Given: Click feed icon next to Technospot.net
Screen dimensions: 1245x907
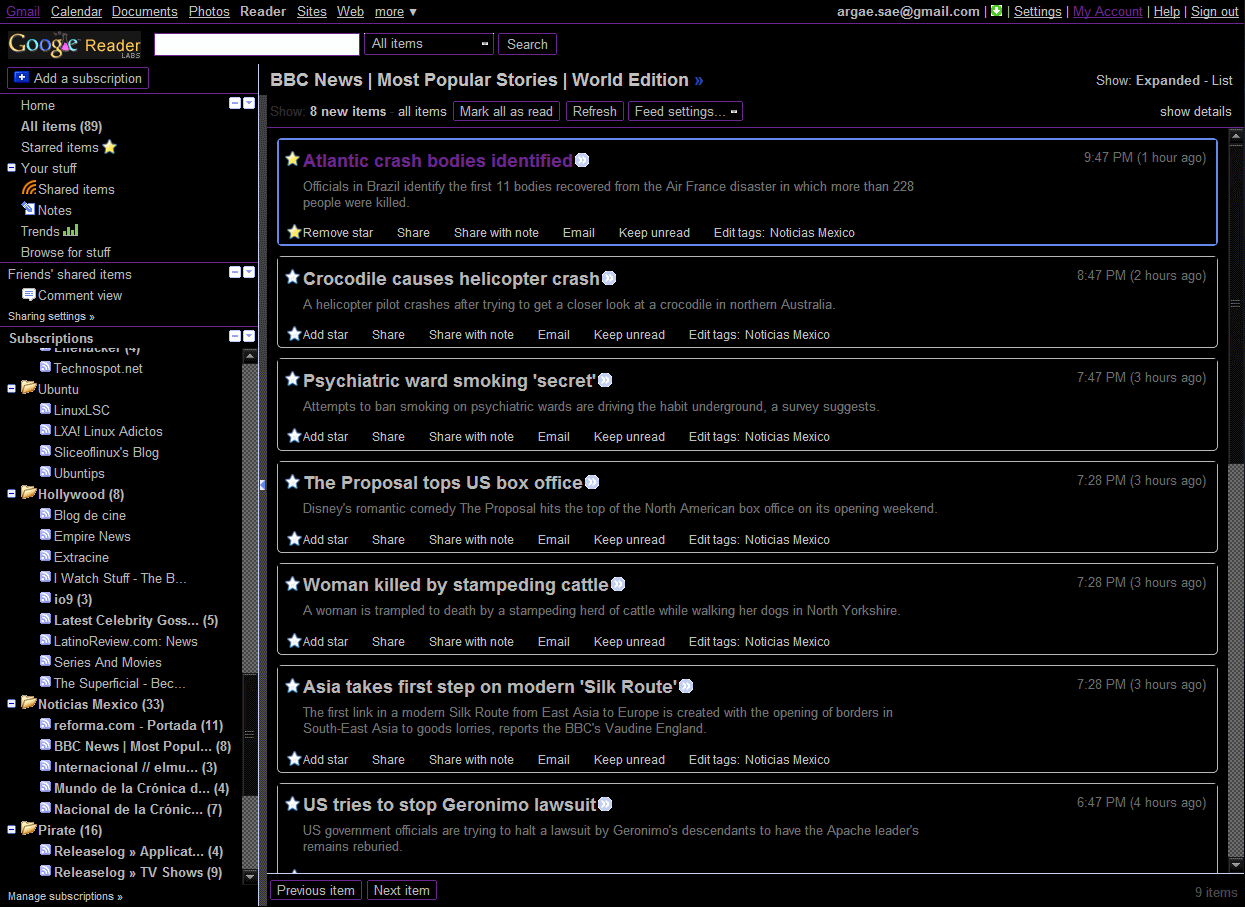Looking at the screenshot, I should pos(45,368).
